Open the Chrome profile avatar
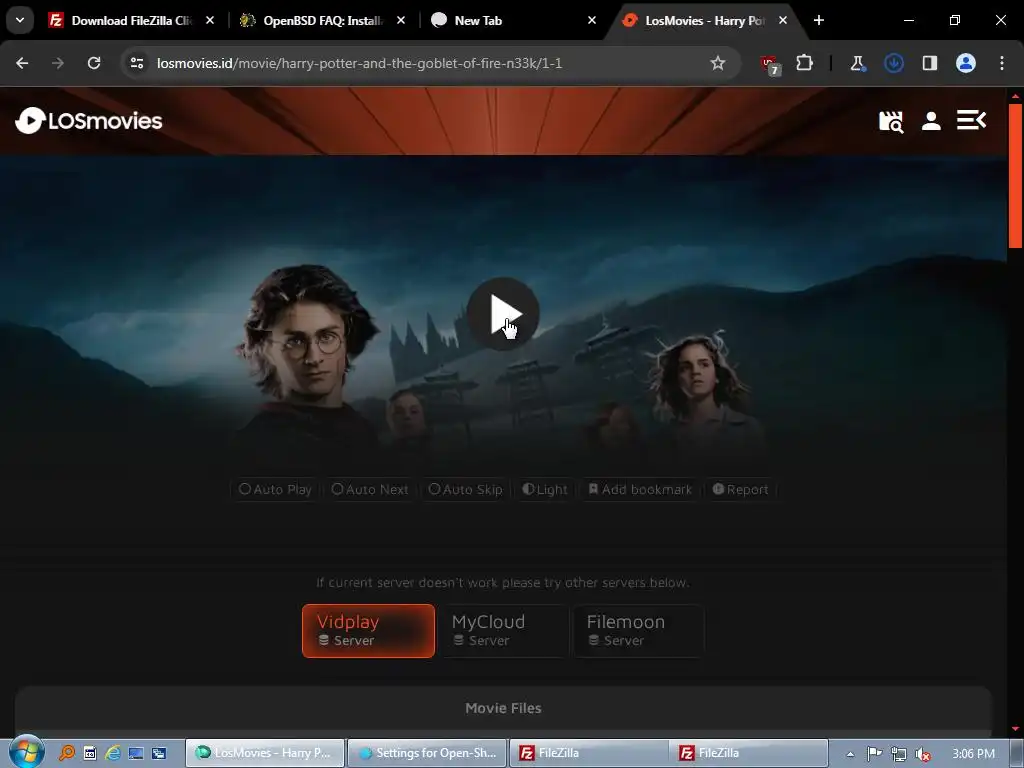This screenshot has height=768, width=1024. click(x=966, y=63)
